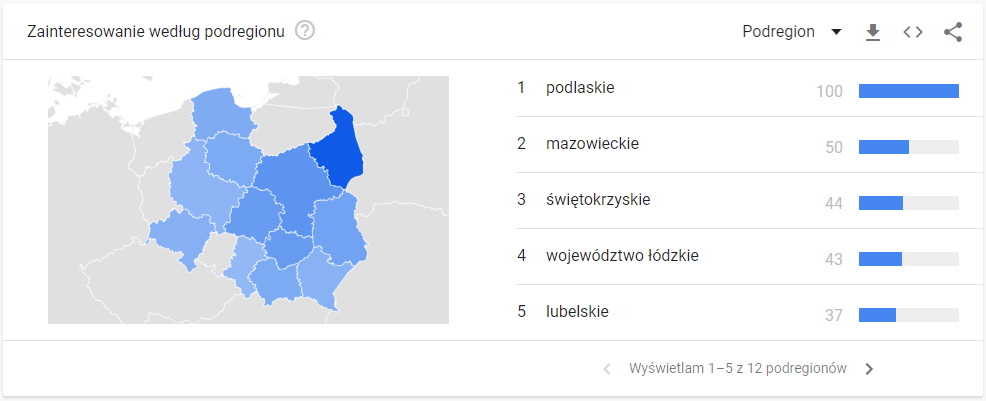Choose lubelskie from the list
986x401 pixels.
point(577,312)
